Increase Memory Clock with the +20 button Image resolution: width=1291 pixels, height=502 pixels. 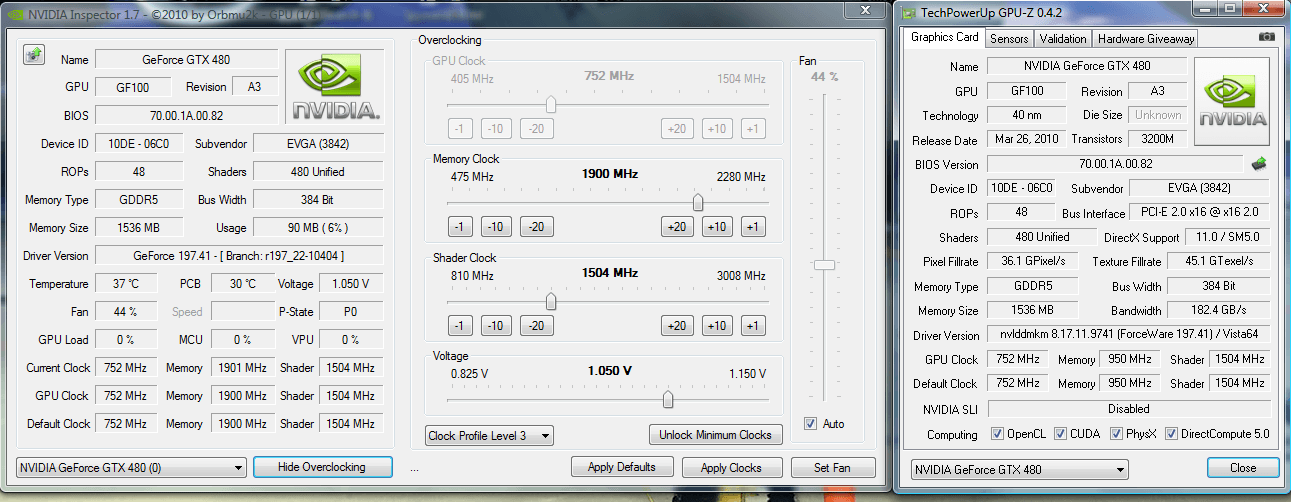pyautogui.click(x=677, y=227)
